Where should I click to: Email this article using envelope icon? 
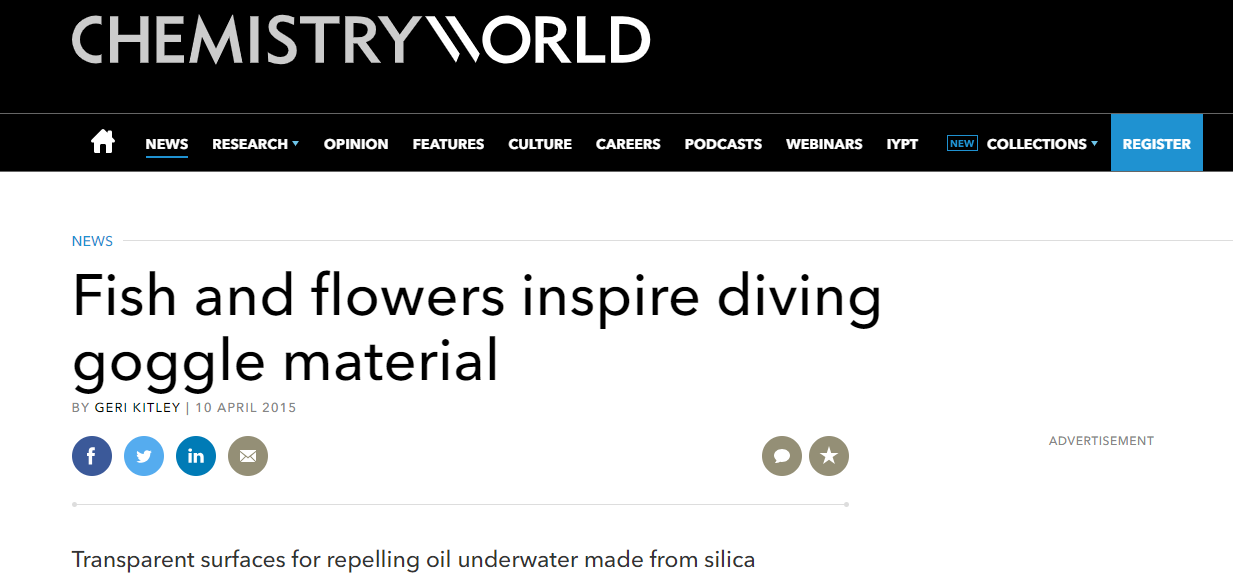248,457
